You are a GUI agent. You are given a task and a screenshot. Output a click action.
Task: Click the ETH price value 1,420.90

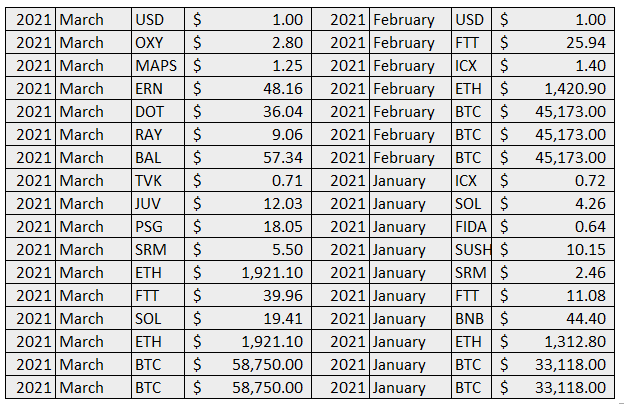click(572, 89)
